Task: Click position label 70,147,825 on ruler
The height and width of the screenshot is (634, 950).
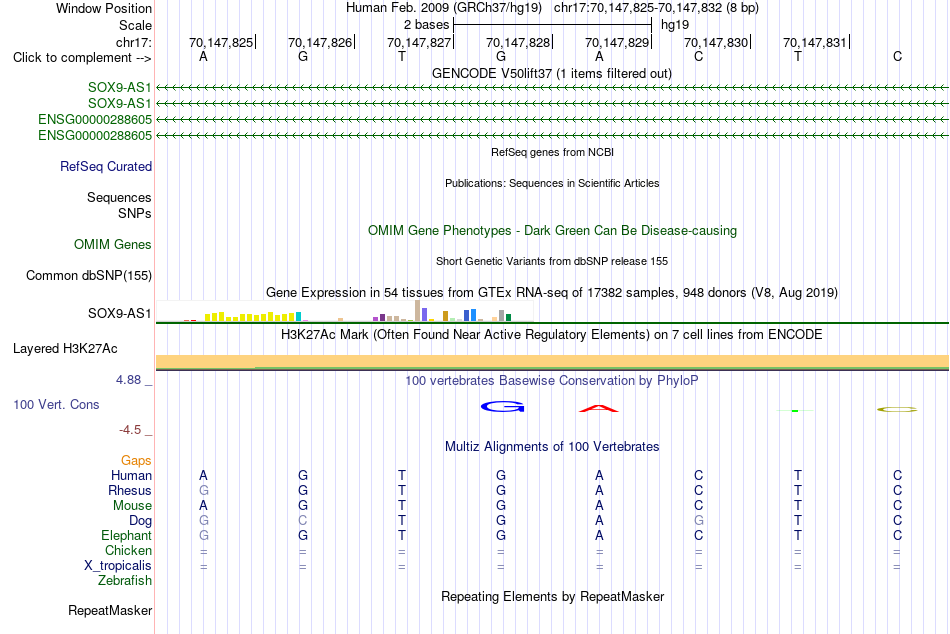Action: (x=221, y=42)
